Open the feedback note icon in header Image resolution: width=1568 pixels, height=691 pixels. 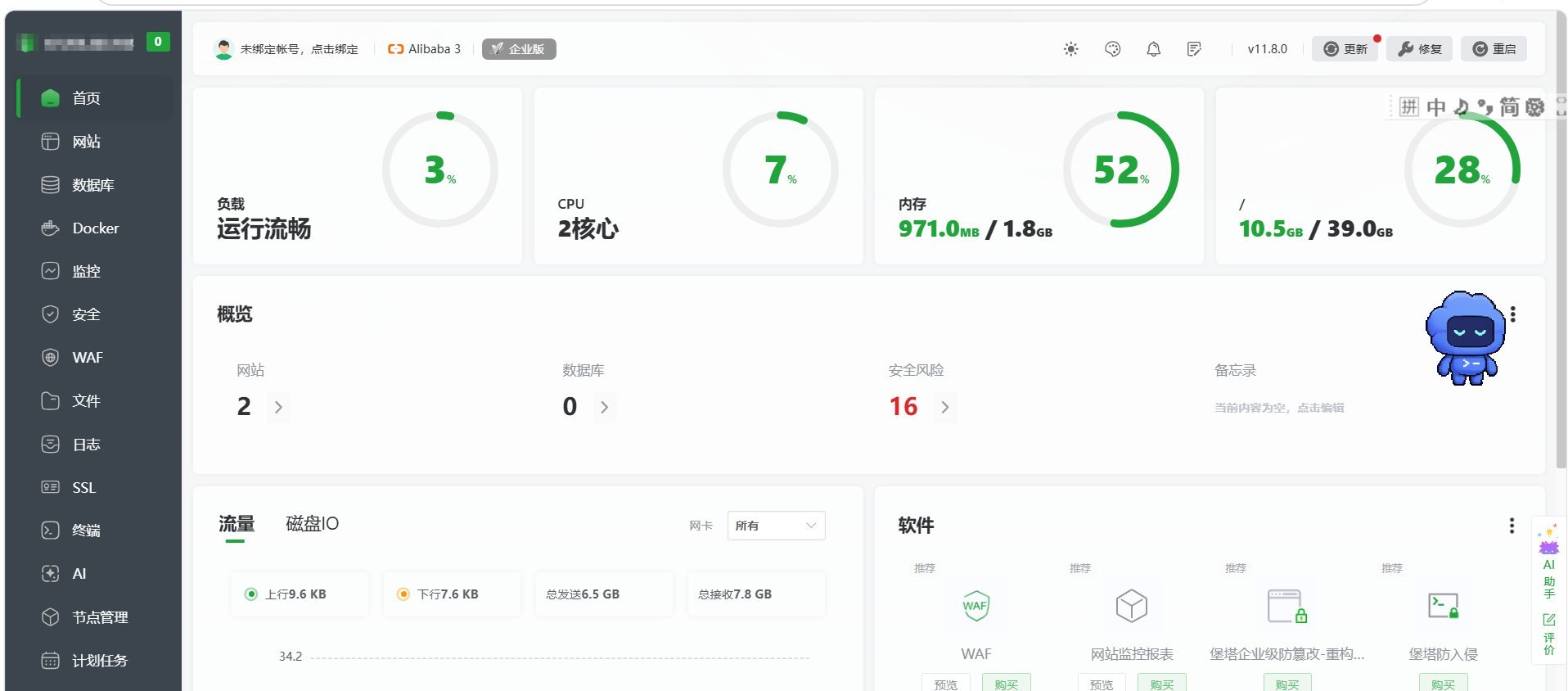[x=1194, y=49]
